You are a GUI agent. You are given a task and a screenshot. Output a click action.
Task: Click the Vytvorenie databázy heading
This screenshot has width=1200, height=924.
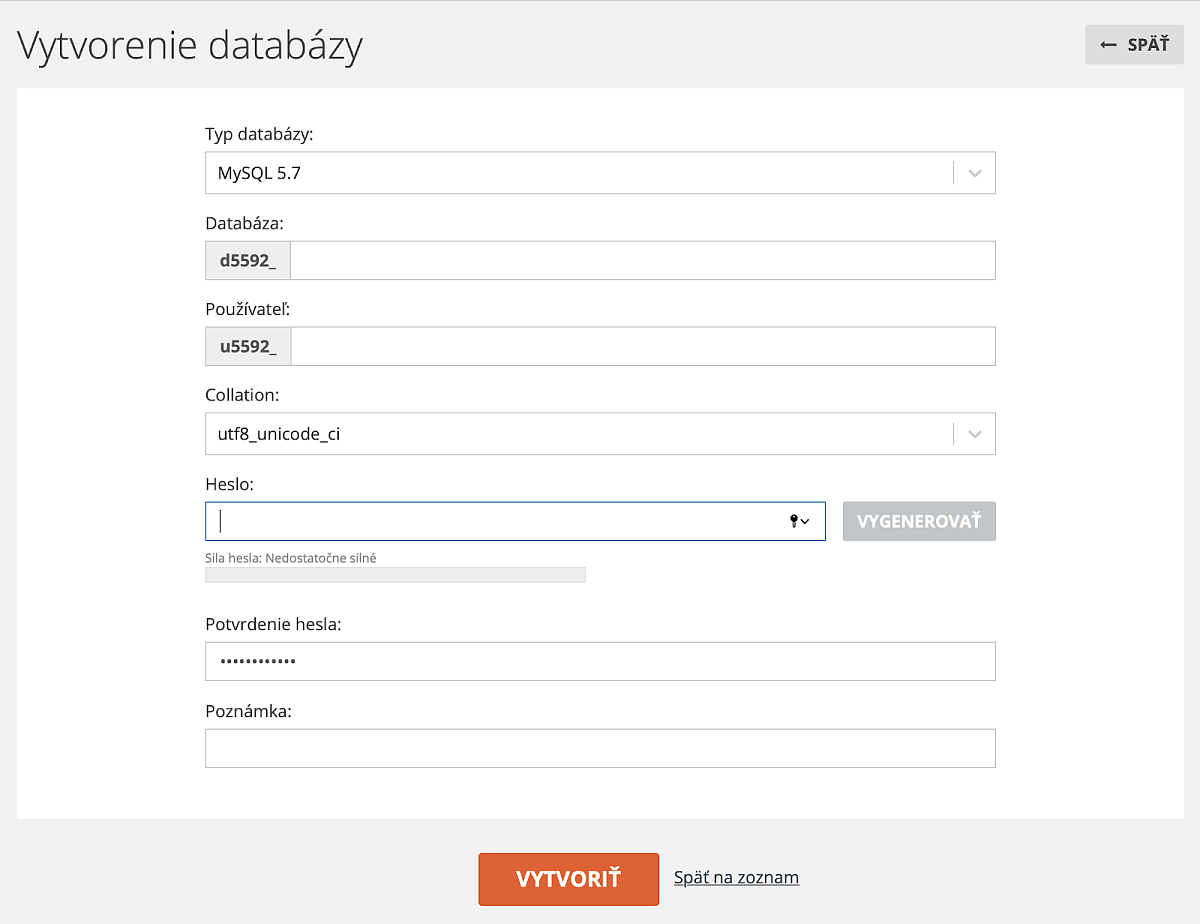[x=190, y=46]
